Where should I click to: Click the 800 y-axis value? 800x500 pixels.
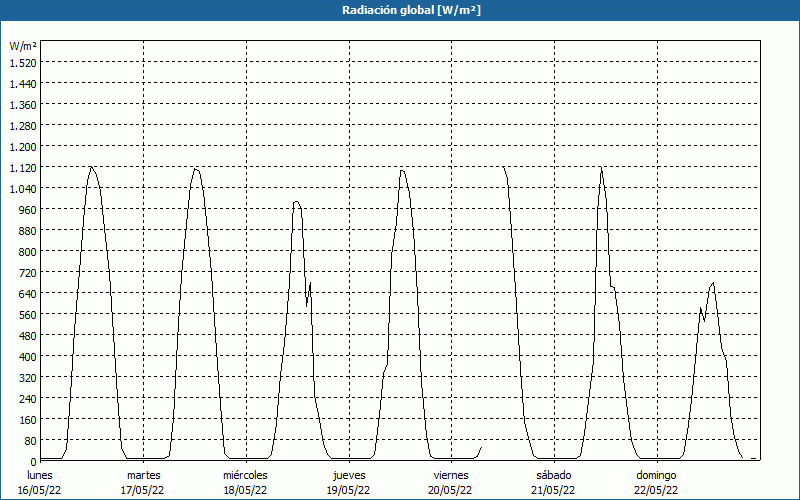(29, 252)
